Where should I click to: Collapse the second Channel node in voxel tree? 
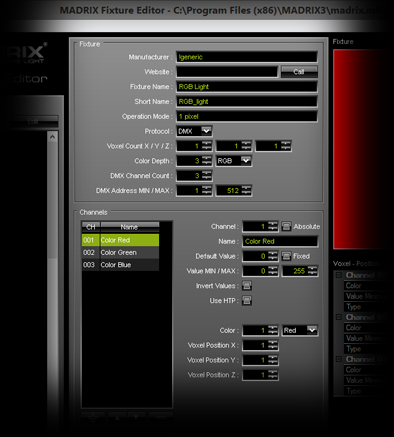tap(339, 317)
